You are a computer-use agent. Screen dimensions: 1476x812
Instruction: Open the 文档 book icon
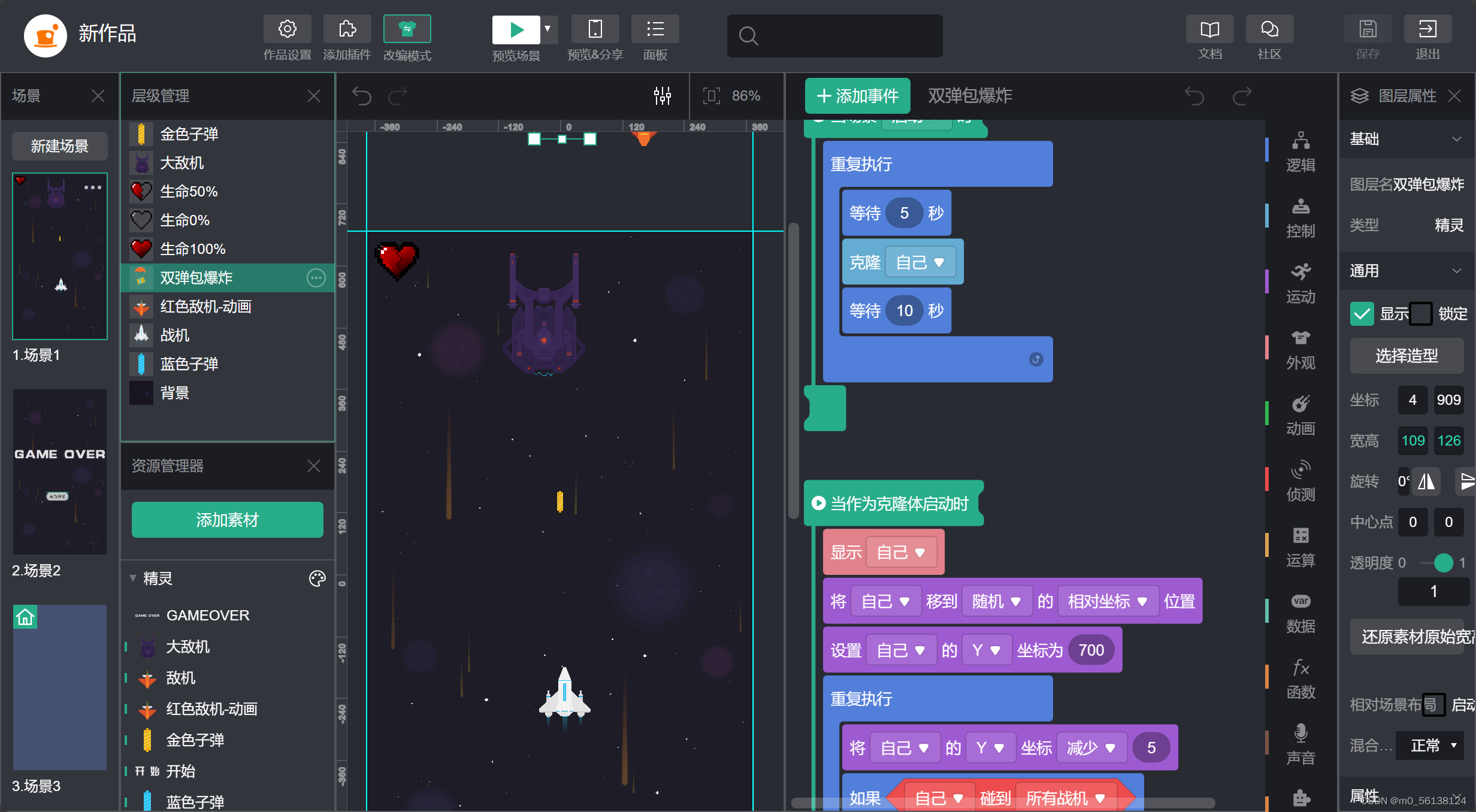(x=1209, y=29)
